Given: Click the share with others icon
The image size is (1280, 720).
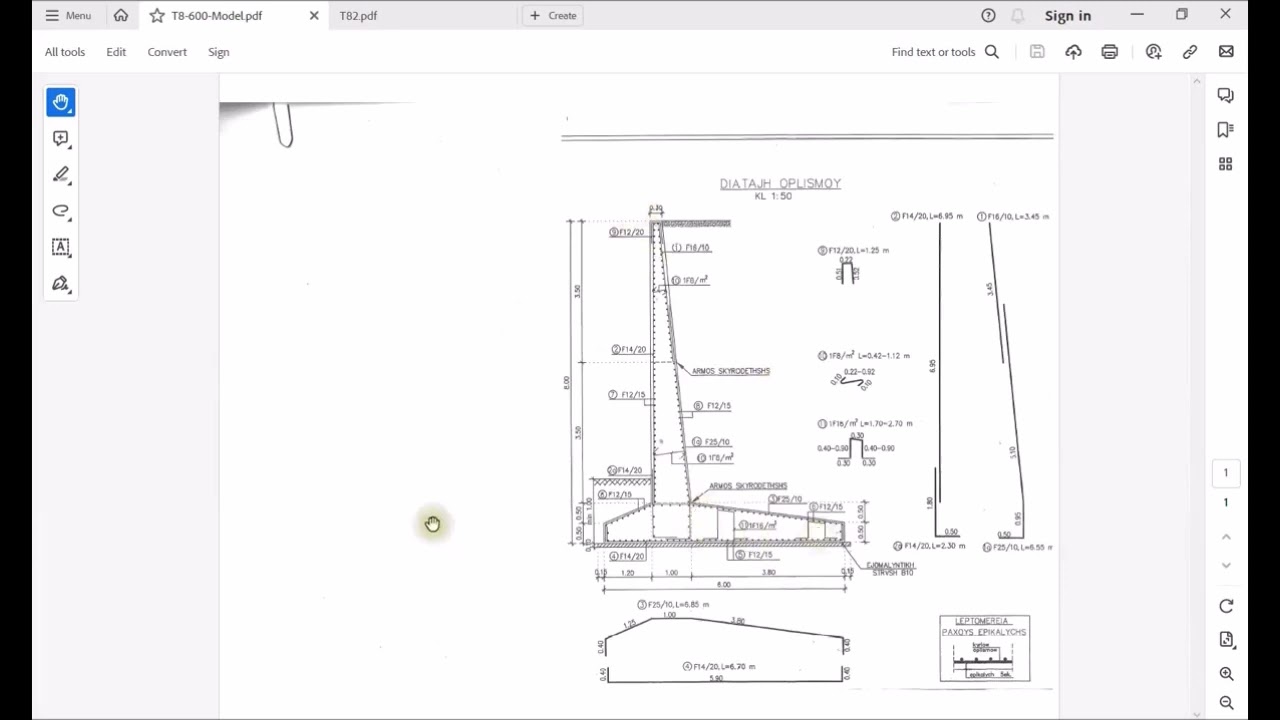Looking at the screenshot, I should pyautogui.click(x=1153, y=52).
